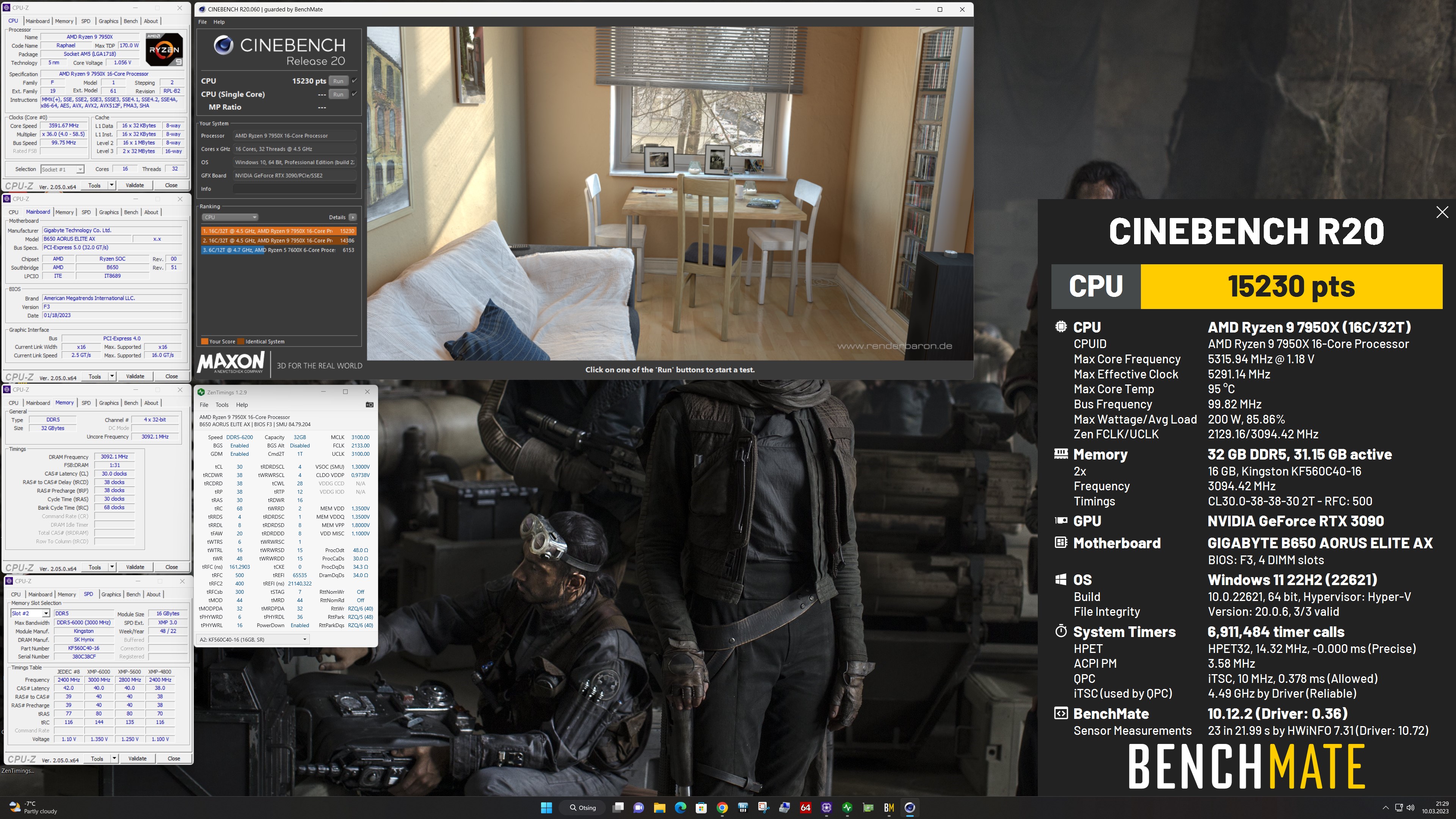Screen dimensions: 1456x819
Task: Switch to Bench tab in top CPU-Z window
Action: 130,21
